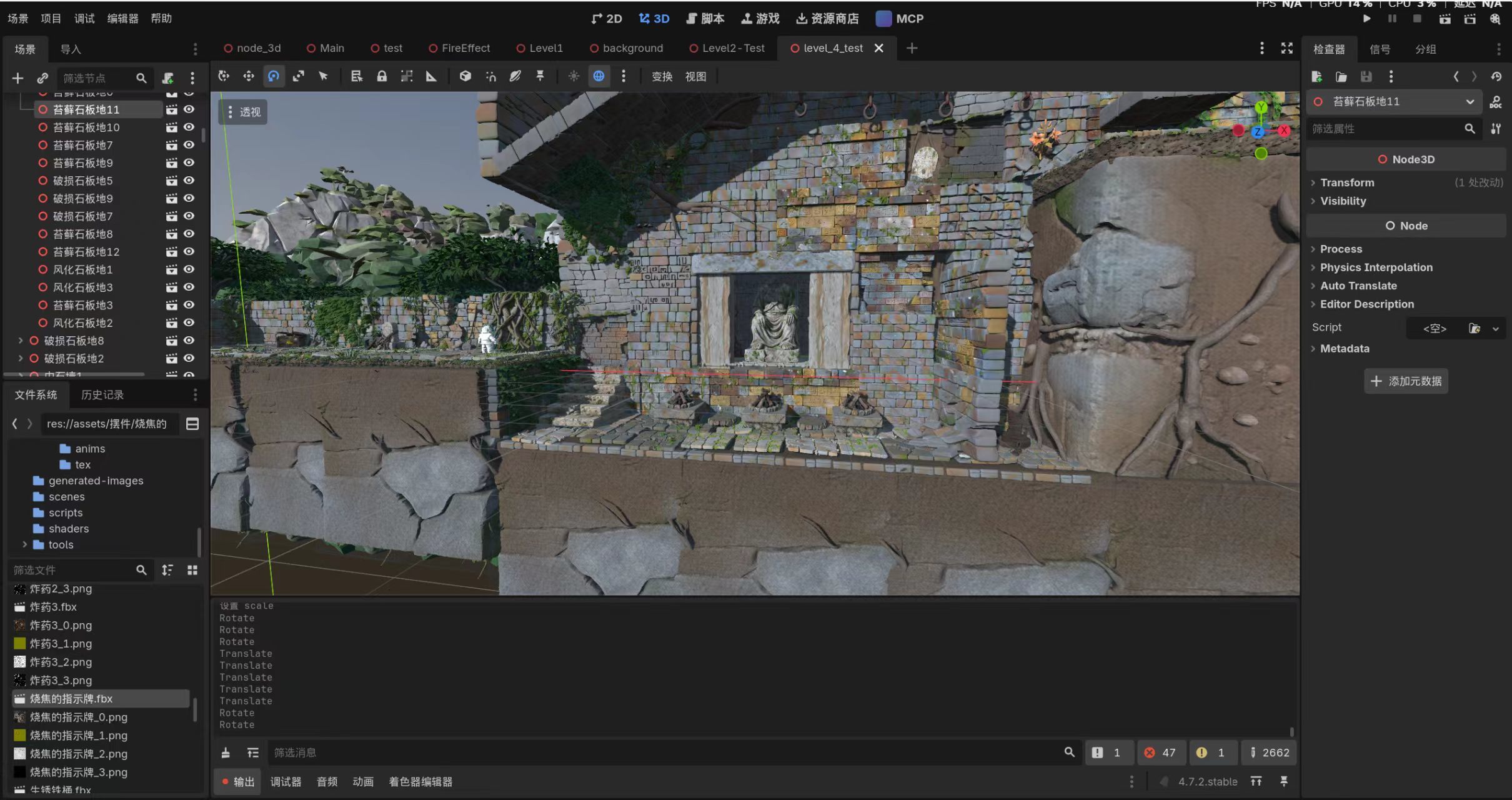
Task: Hide the 苔藓石板地10 node
Action: pyautogui.click(x=189, y=127)
